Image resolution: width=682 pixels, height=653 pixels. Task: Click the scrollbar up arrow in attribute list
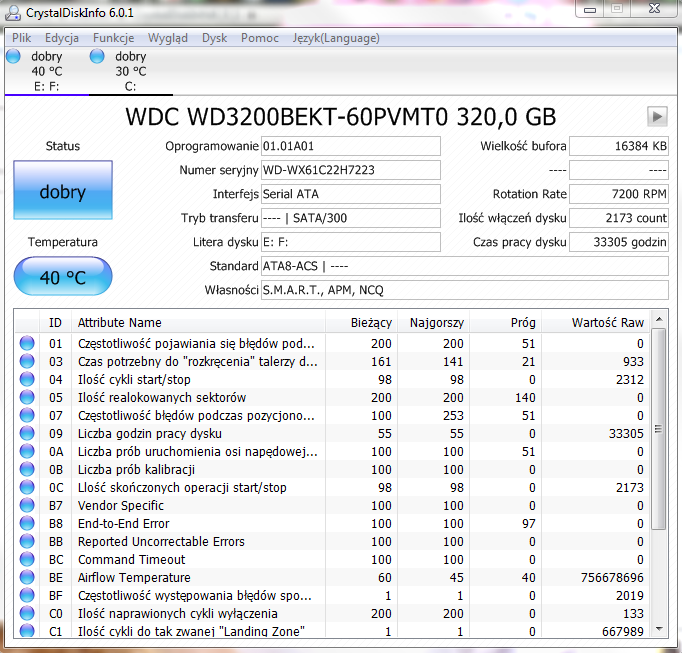coord(659,319)
